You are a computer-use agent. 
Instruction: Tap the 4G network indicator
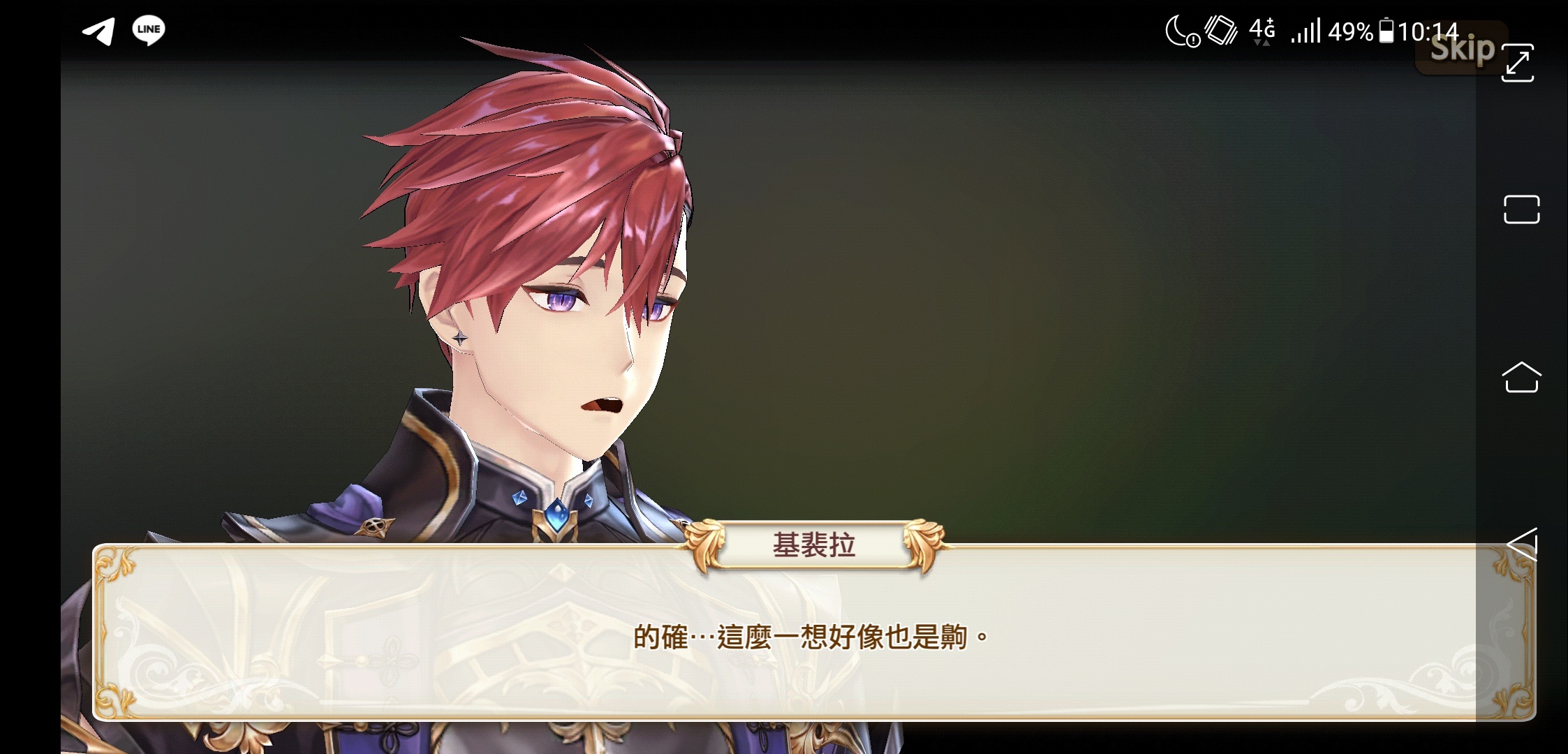pos(1262,31)
